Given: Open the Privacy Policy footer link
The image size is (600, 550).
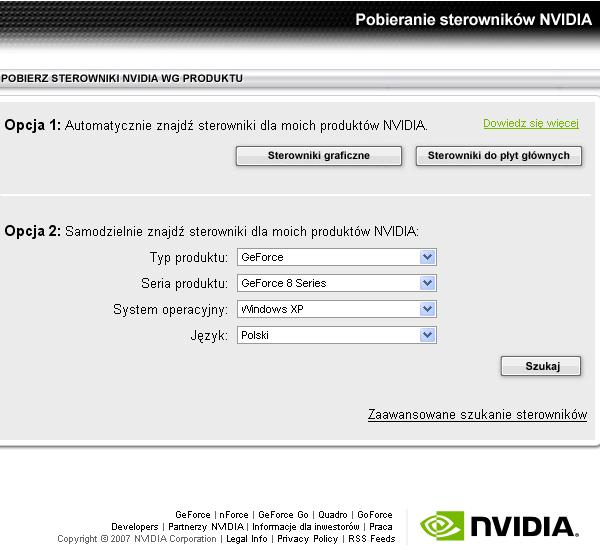Looking at the screenshot, I should (x=308, y=539).
